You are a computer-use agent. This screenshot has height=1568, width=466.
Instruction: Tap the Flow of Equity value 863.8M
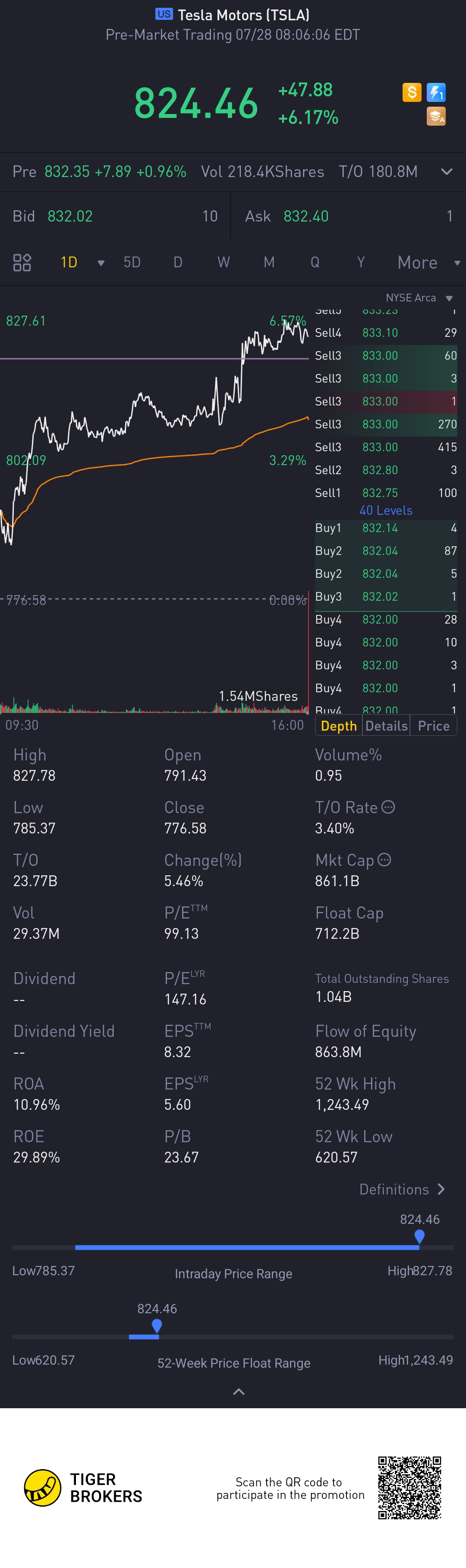[338, 1052]
